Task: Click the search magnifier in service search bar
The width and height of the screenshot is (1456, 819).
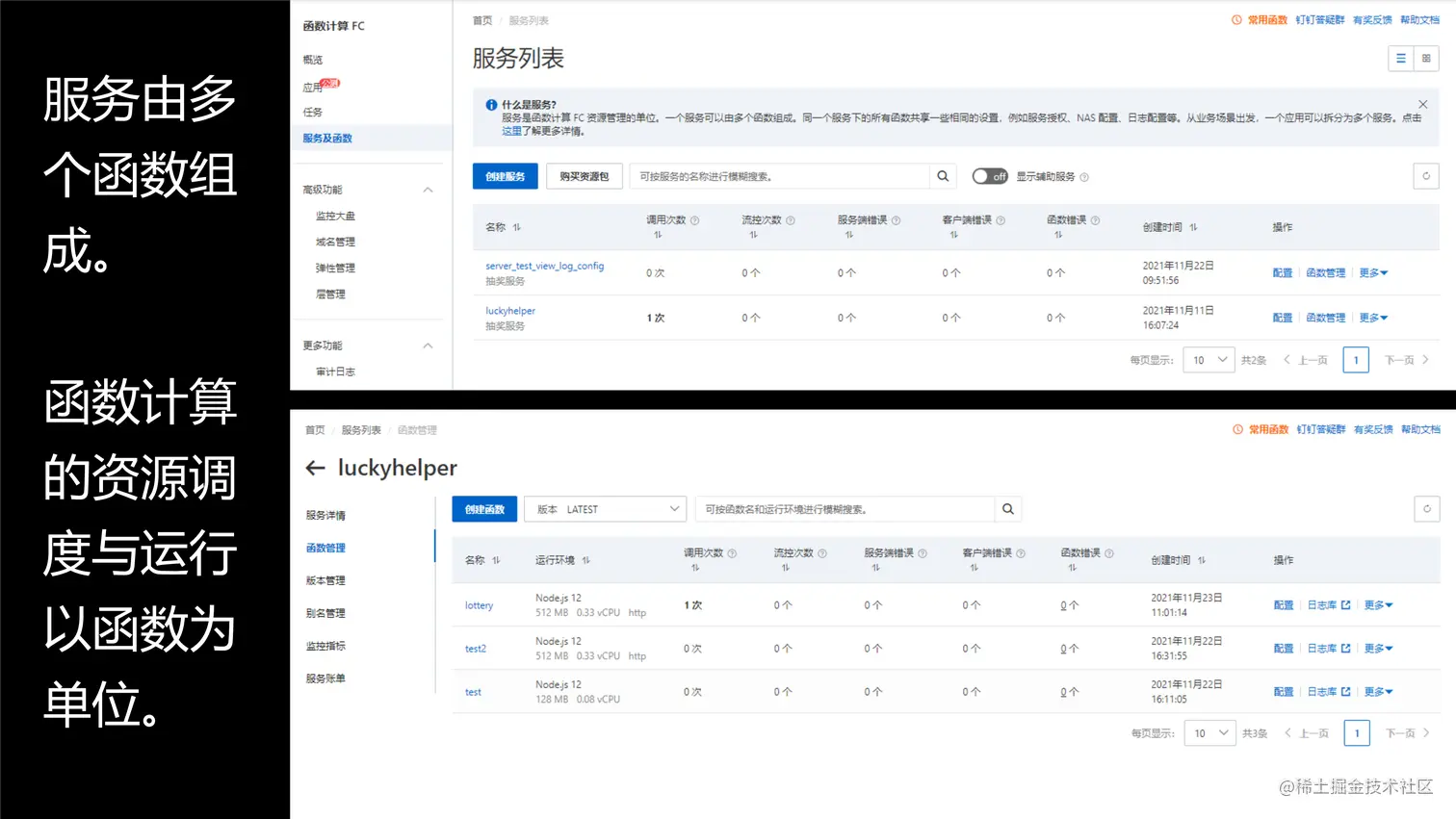Action: click(x=943, y=176)
